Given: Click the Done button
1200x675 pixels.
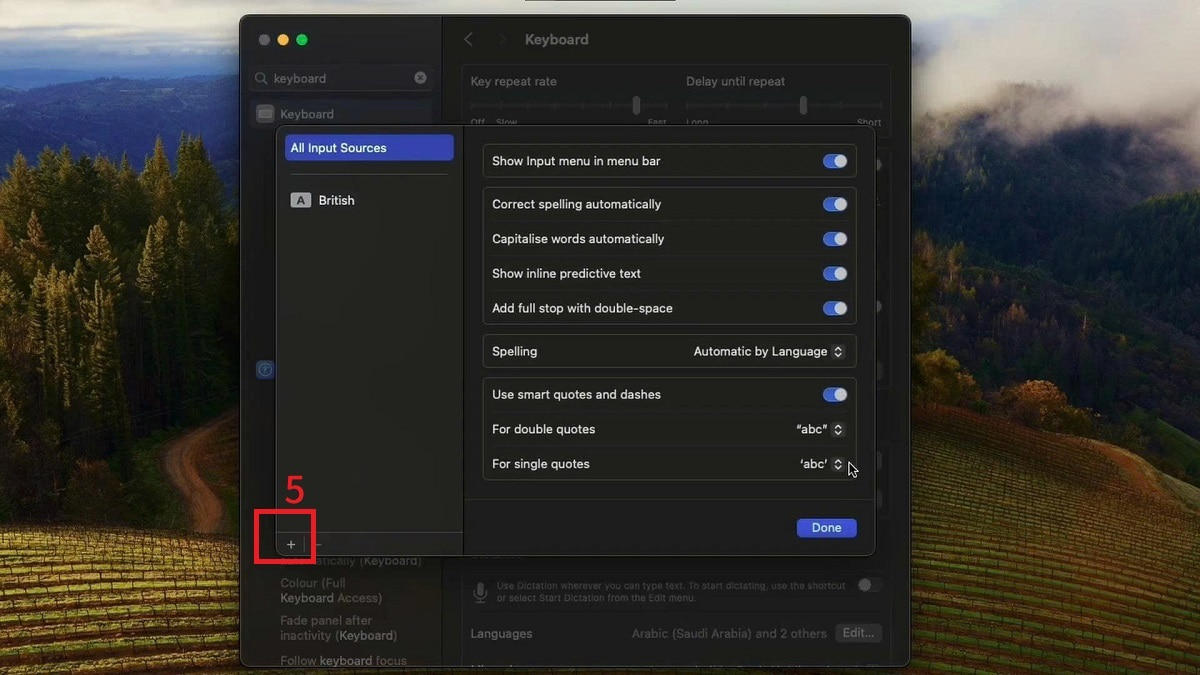Looking at the screenshot, I should 826,527.
